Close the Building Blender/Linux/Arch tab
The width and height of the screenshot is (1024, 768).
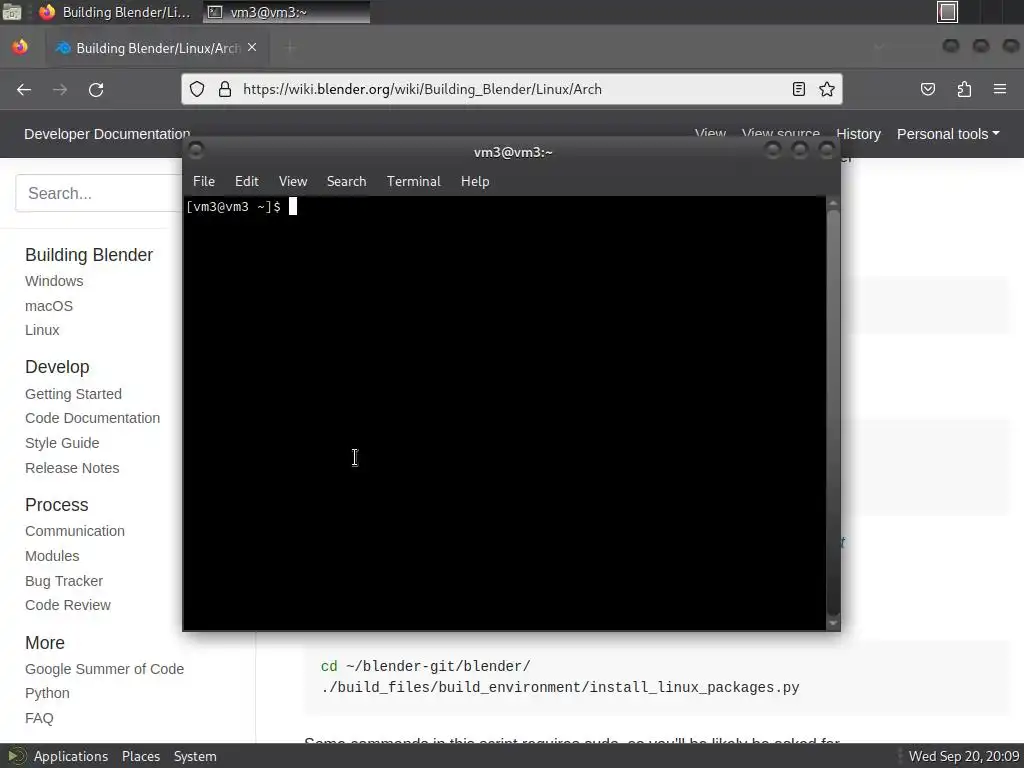252,48
